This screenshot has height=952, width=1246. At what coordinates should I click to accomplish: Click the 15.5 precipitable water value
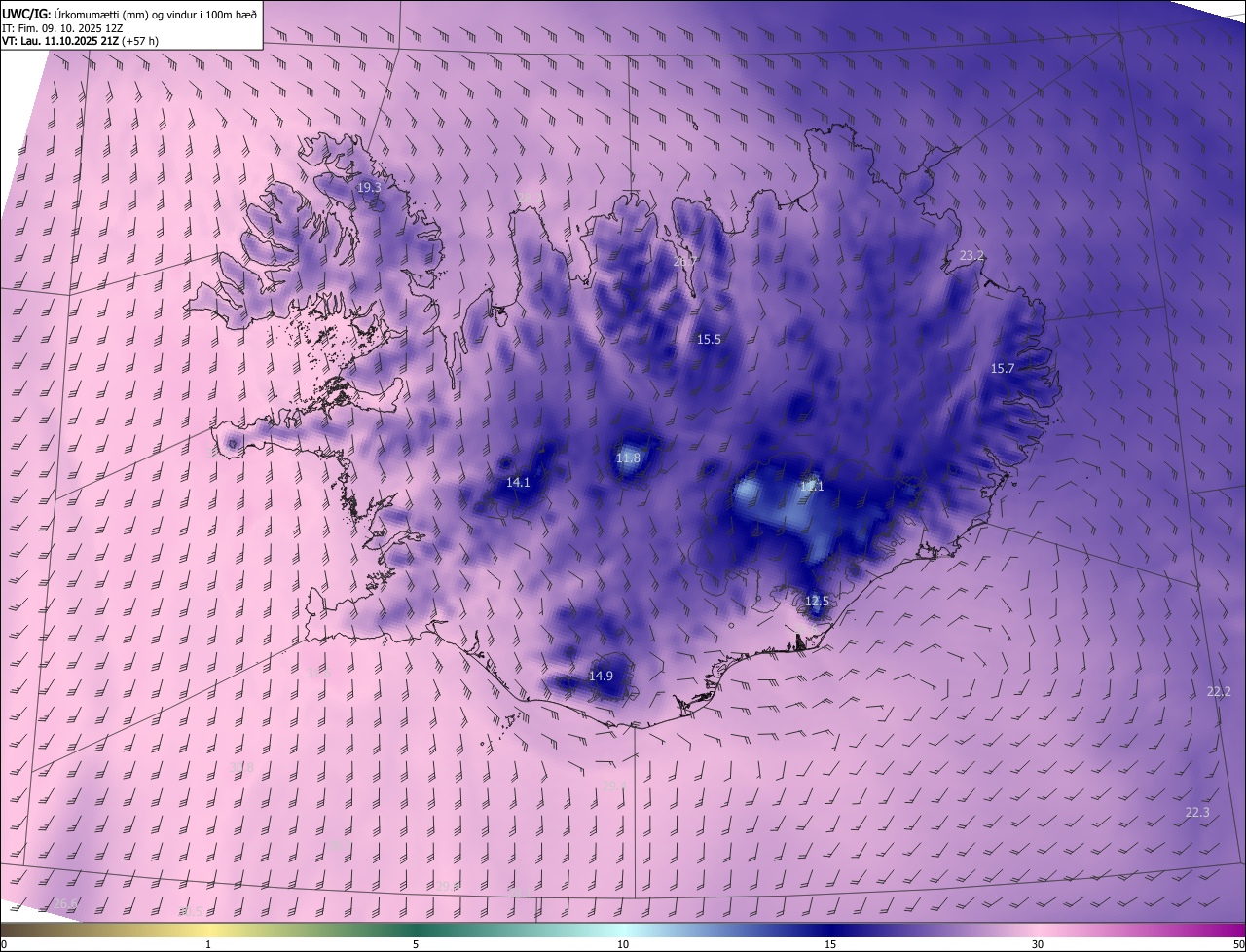(709, 340)
